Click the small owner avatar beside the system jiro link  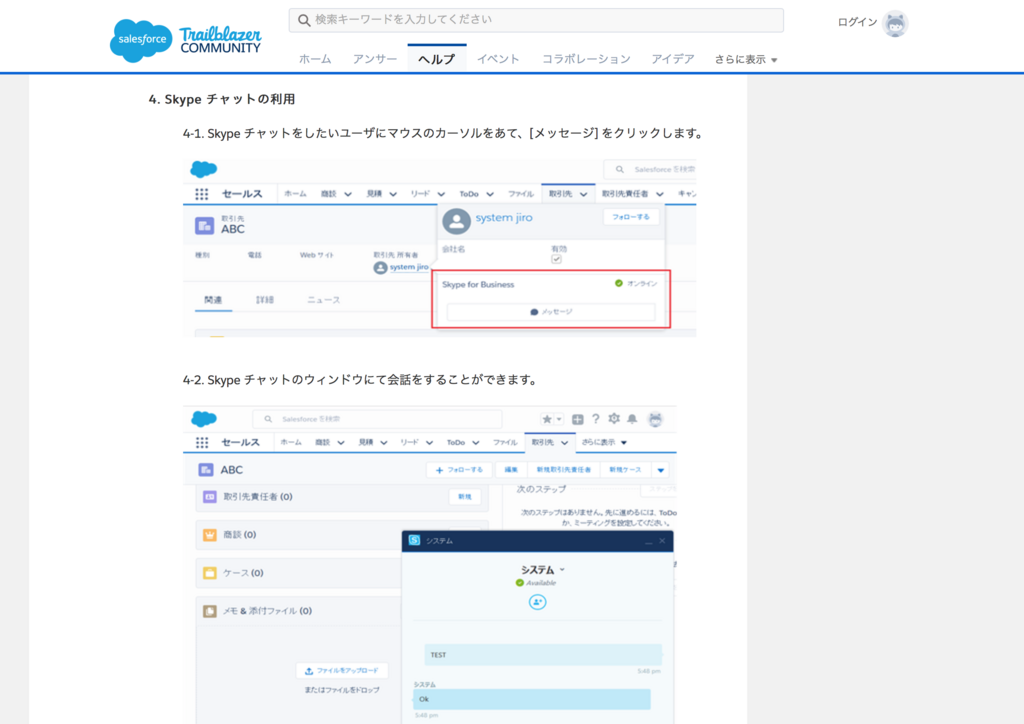[x=380, y=268]
